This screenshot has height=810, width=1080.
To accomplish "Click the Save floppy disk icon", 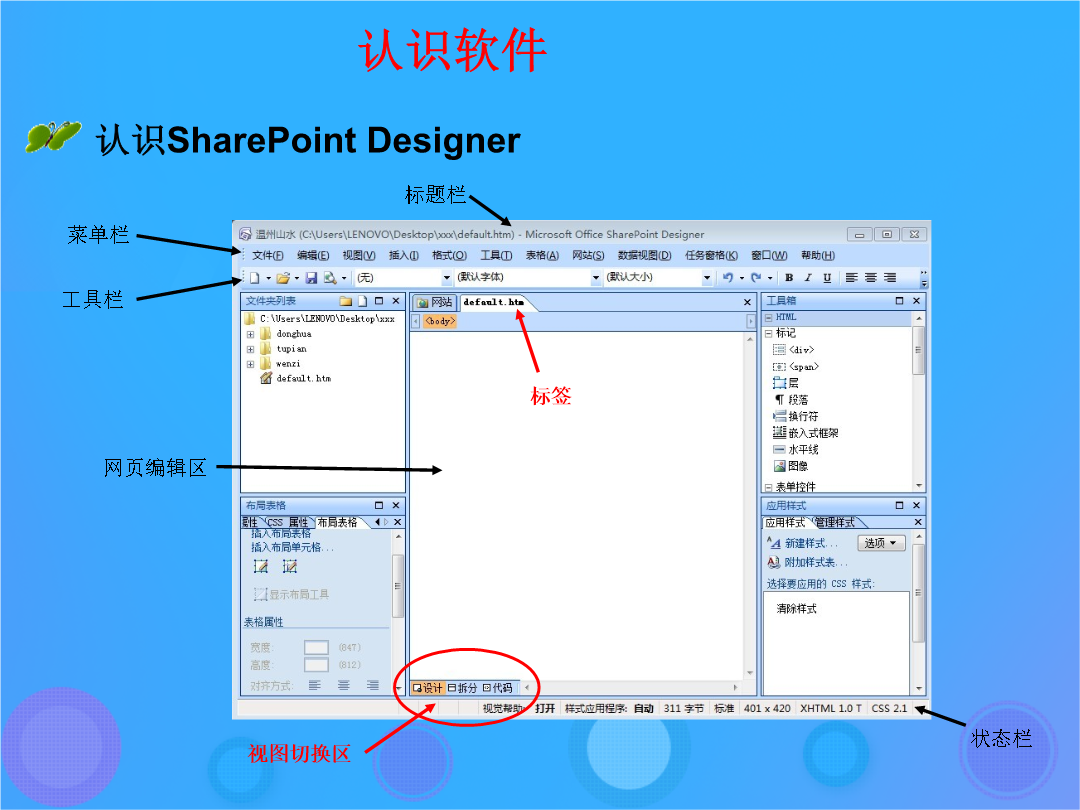I will 311,278.
